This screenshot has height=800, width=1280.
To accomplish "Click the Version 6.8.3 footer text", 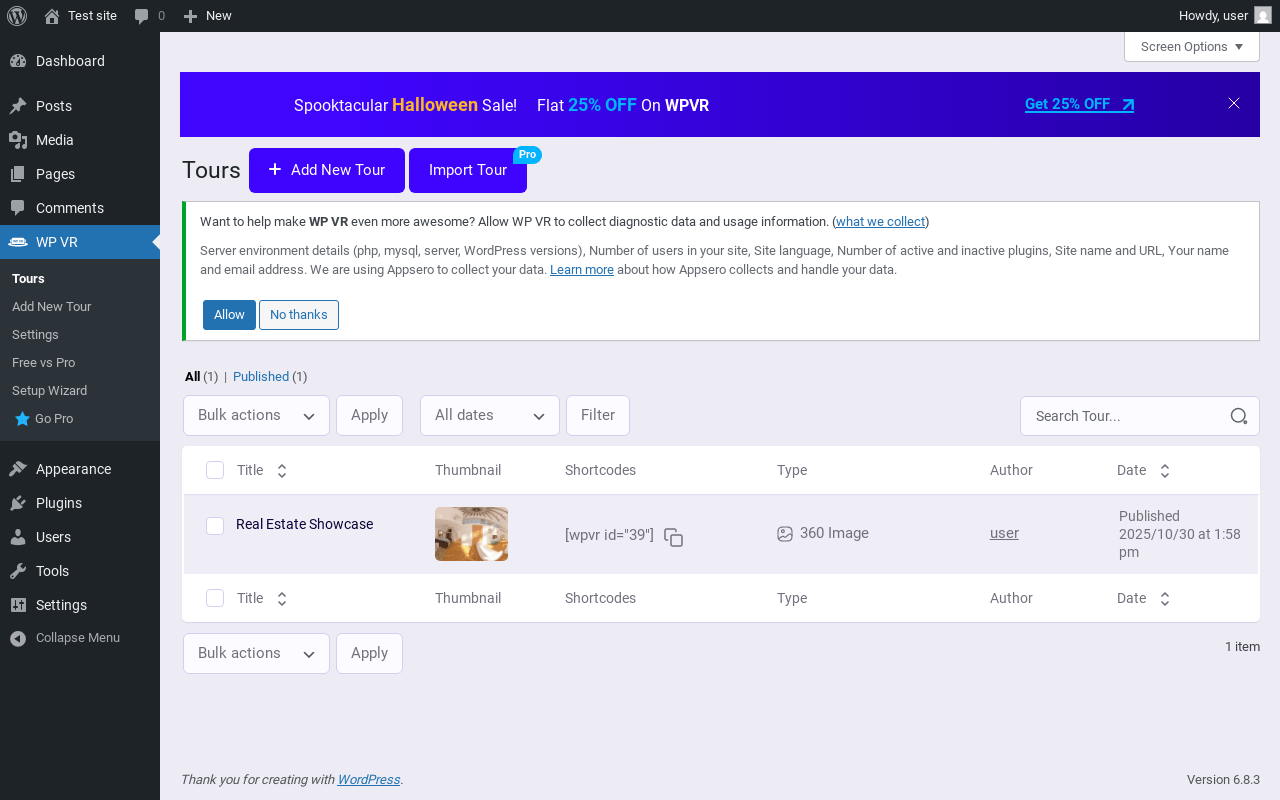I will (x=1223, y=780).
